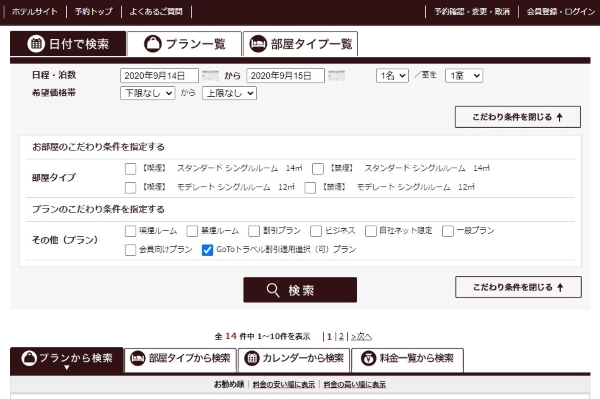Sort by 料金の安い順に表示

(284, 384)
